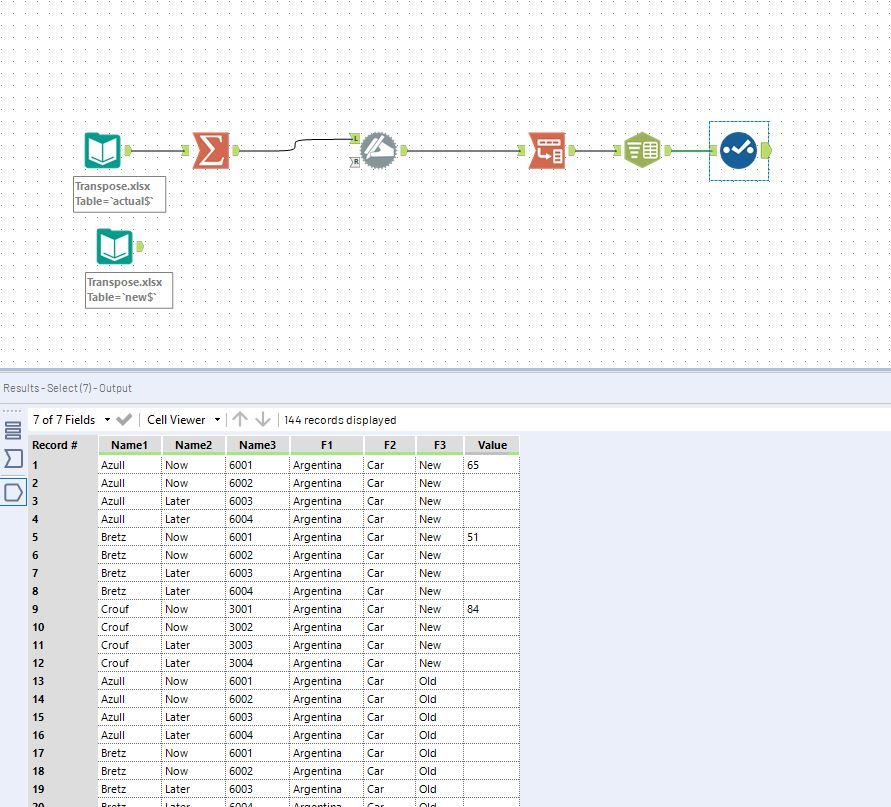Select the Table tool
The width and height of the screenshot is (891, 807).
[642, 151]
